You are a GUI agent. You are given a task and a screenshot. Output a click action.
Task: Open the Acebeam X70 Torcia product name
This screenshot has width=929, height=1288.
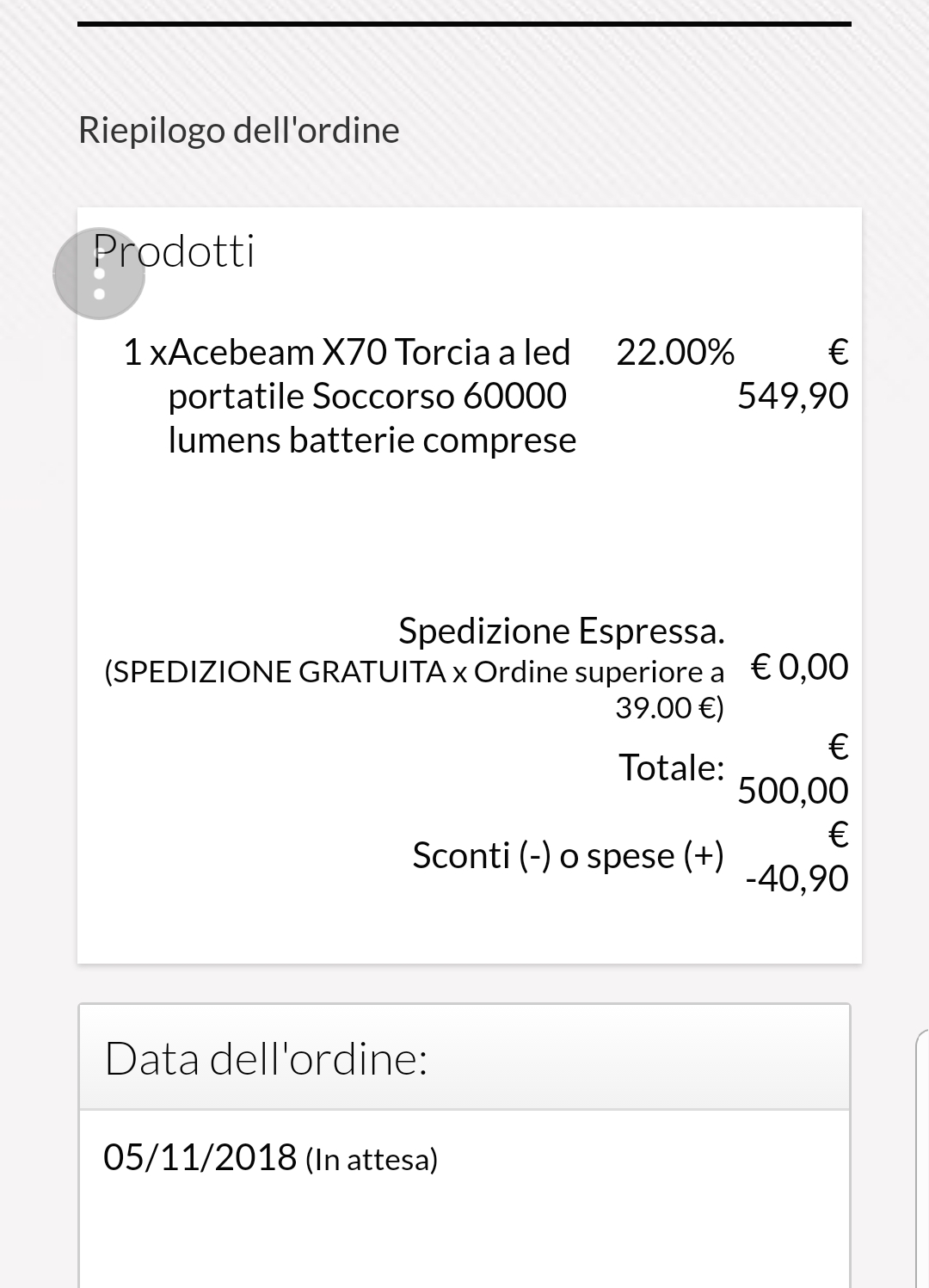point(371,396)
